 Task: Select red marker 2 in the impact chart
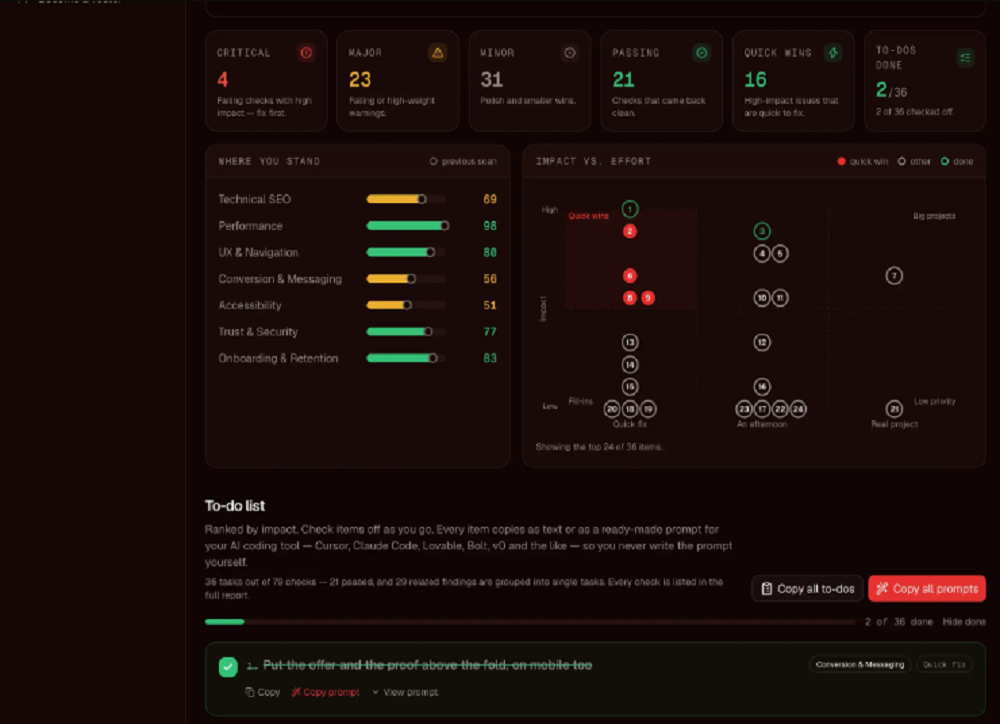coord(629,231)
